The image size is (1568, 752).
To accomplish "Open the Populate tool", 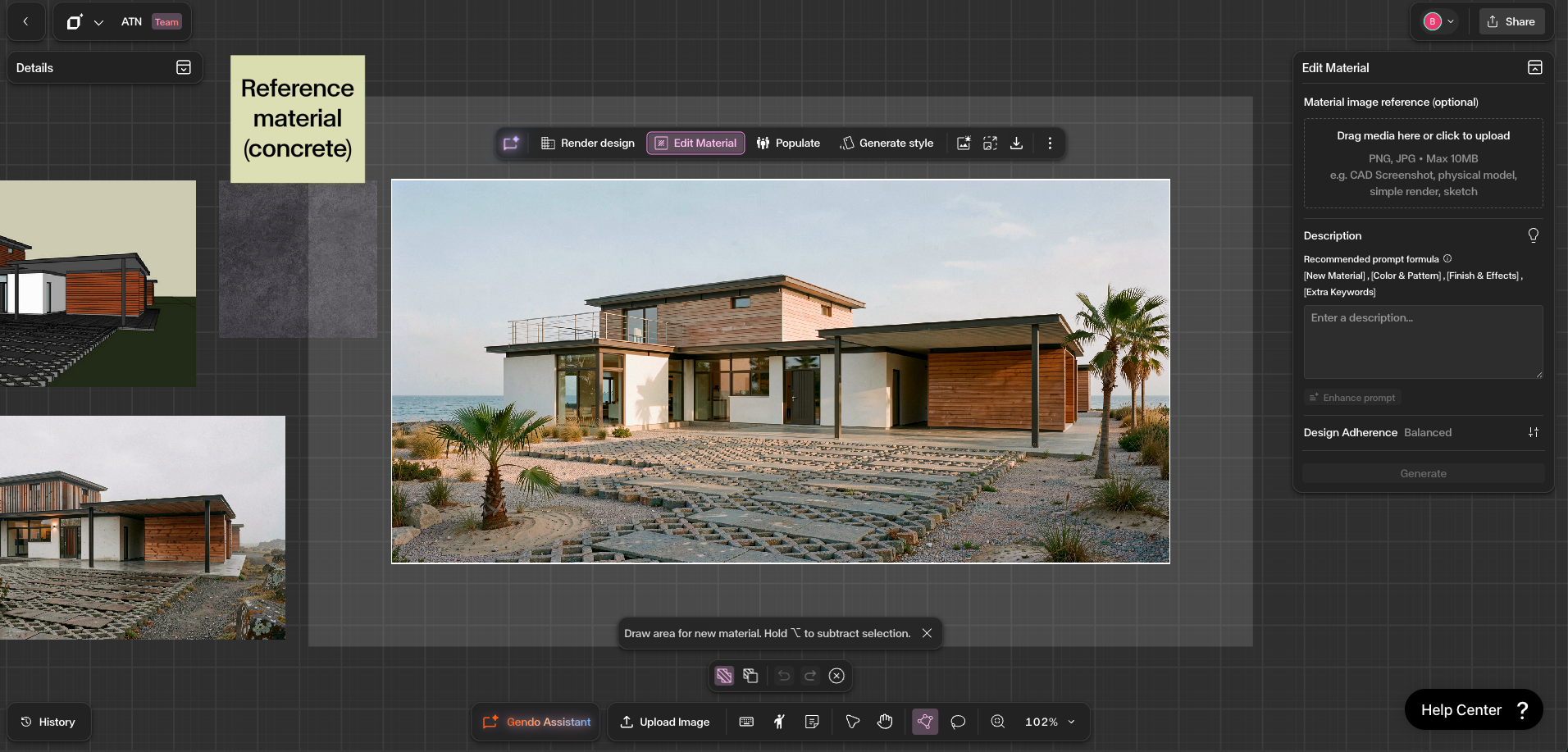I will [x=787, y=143].
